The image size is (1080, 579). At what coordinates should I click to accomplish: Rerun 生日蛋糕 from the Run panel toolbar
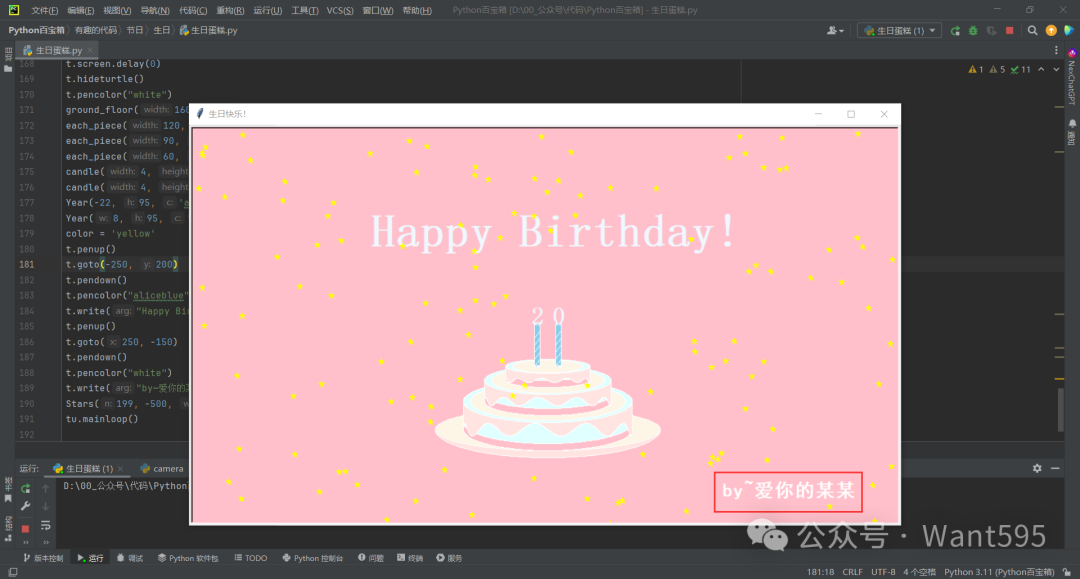[25, 488]
